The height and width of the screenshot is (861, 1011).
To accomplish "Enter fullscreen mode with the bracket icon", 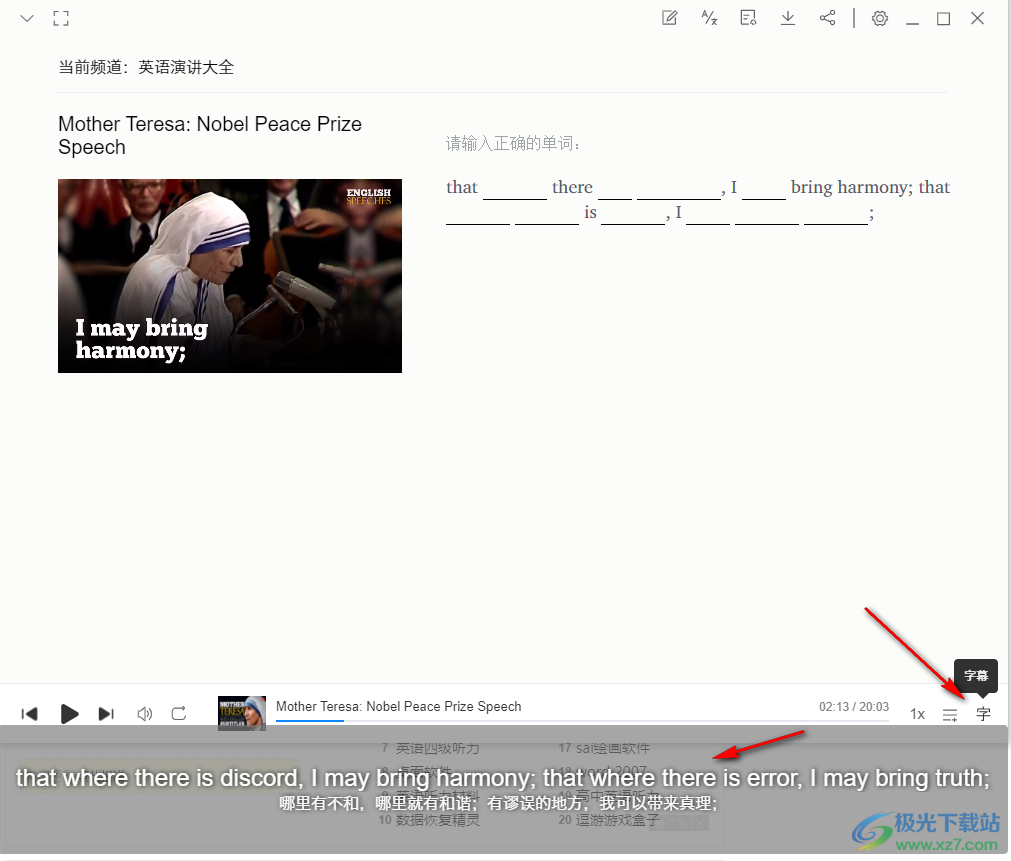I will click(x=61, y=18).
